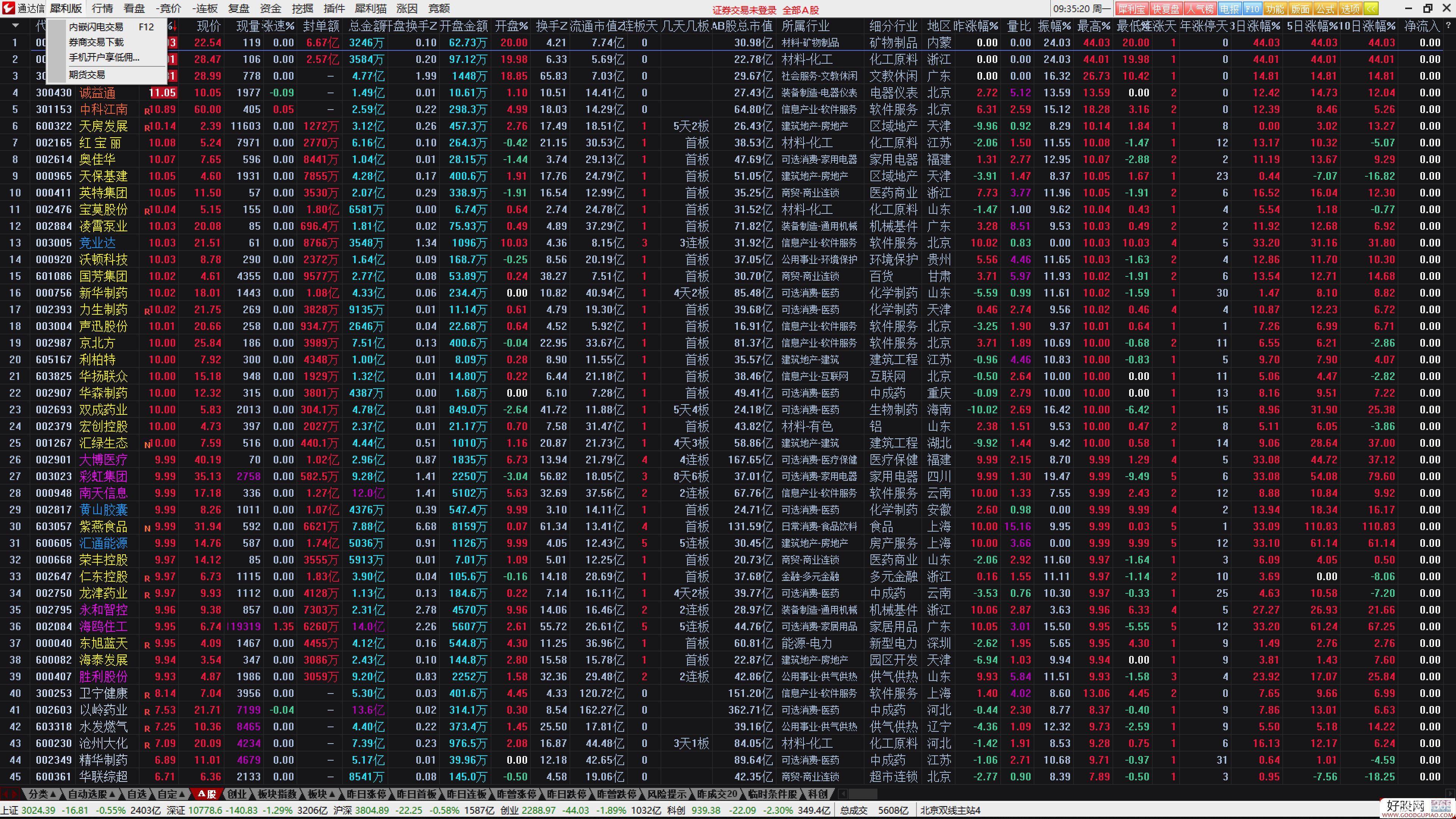Sort by 所属行业 column header

[x=805, y=25]
